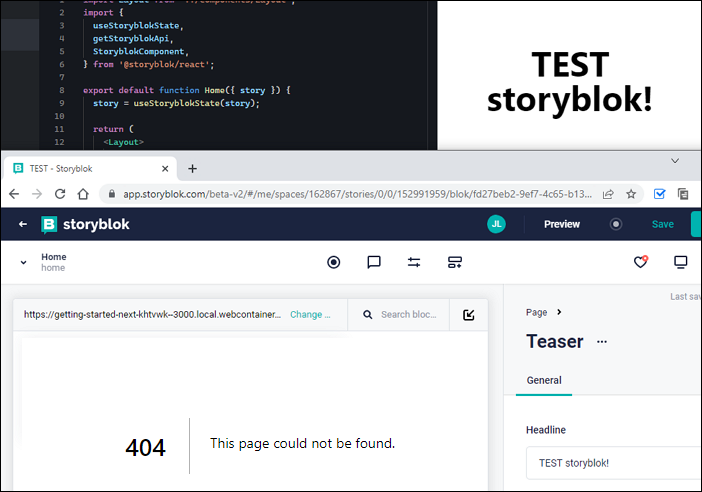The width and height of the screenshot is (702, 492).
Task: Open the visual editor target icon
Action: pos(334,262)
